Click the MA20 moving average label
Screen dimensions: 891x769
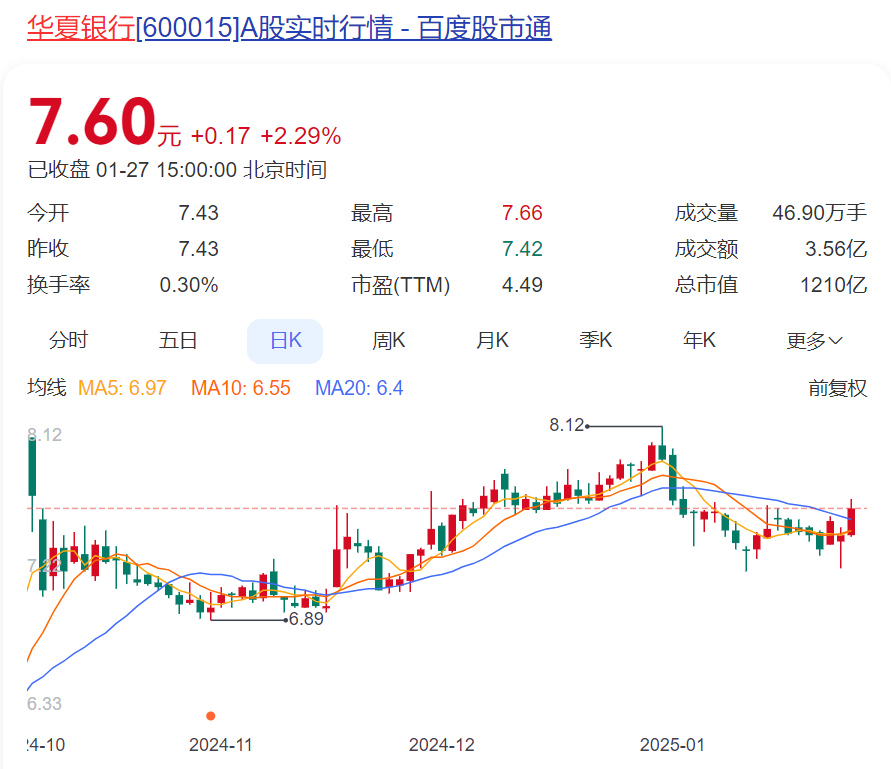tap(359, 388)
